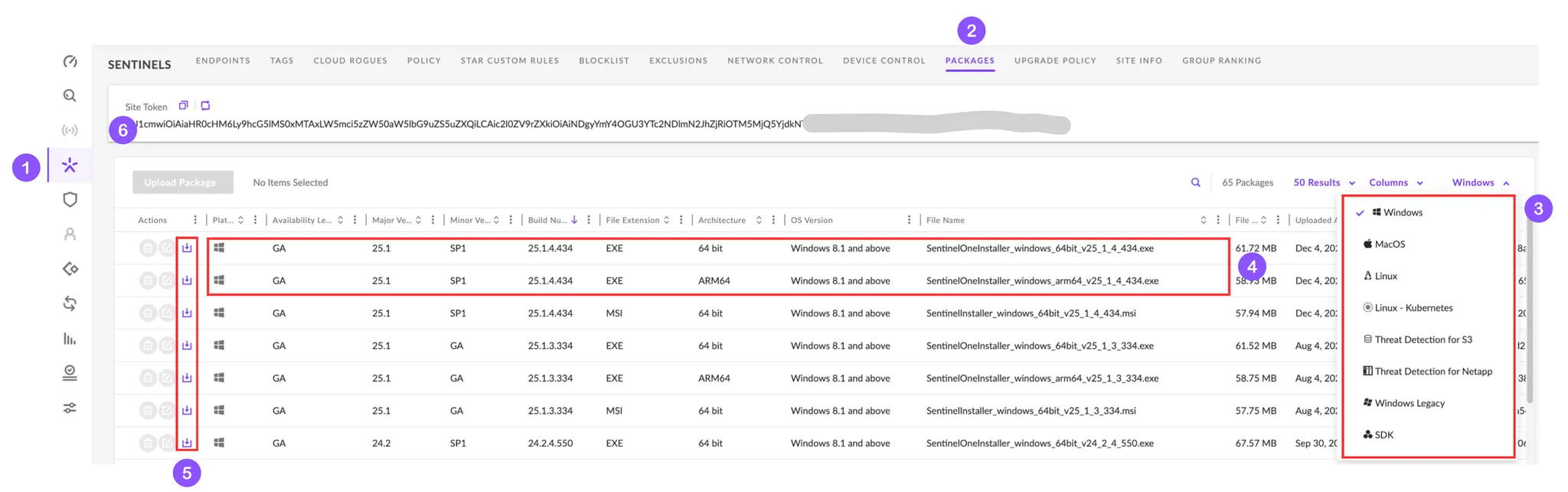This screenshot has width=1568, height=492.
Task: Click delete icon for the 64bit v25_1_4_434.exe row
Action: (148, 248)
